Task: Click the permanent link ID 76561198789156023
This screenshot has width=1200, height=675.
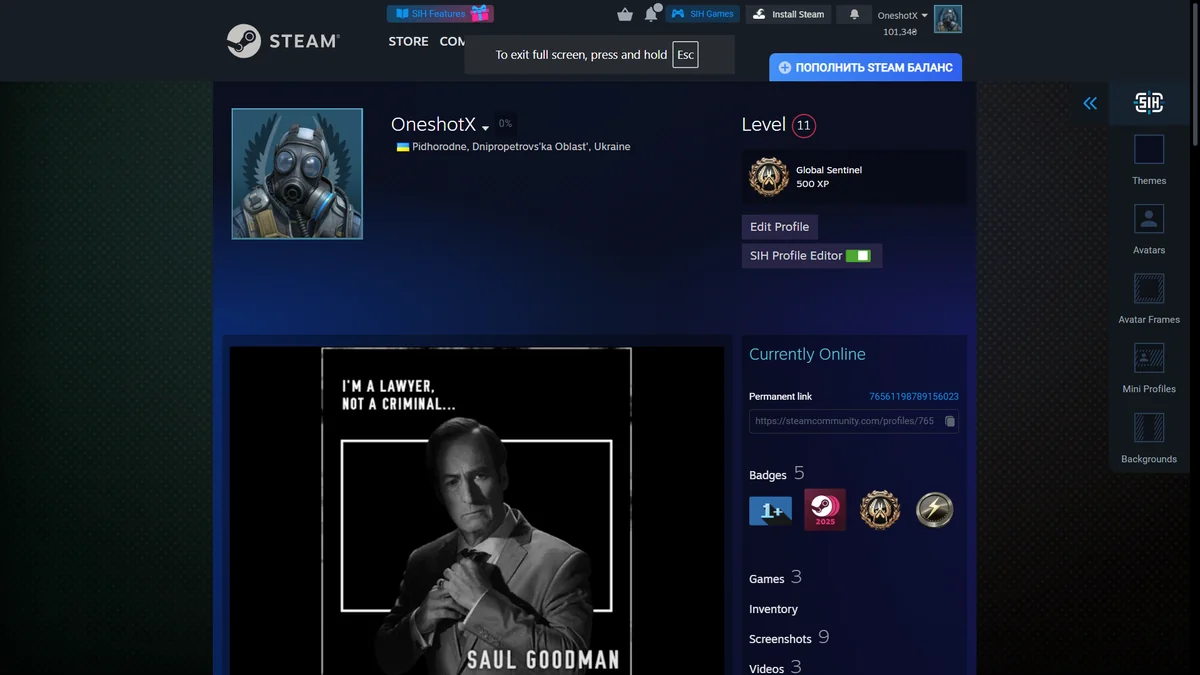Action: tap(914, 397)
